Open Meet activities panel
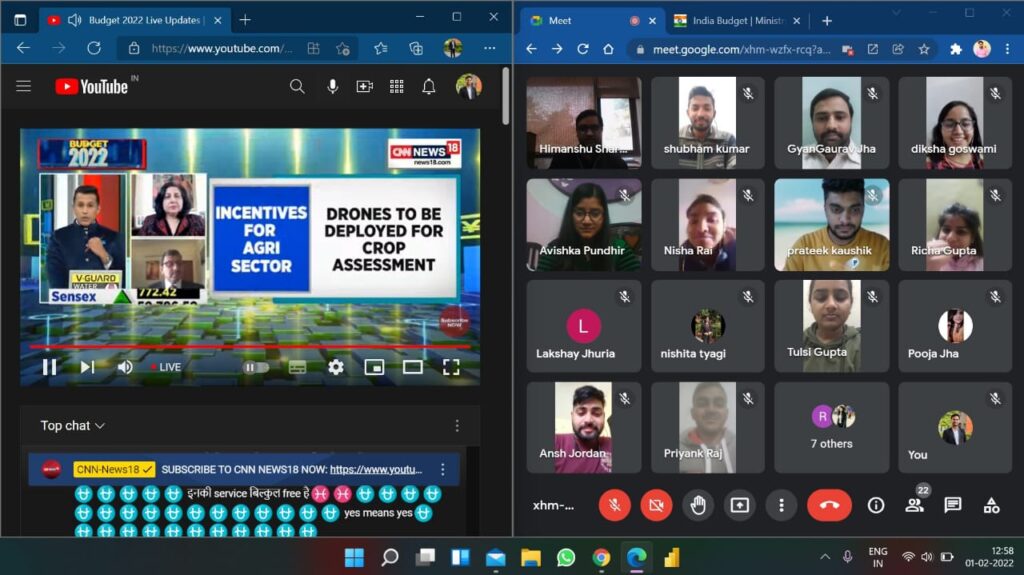Image resolution: width=1024 pixels, height=575 pixels. pos(991,505)
